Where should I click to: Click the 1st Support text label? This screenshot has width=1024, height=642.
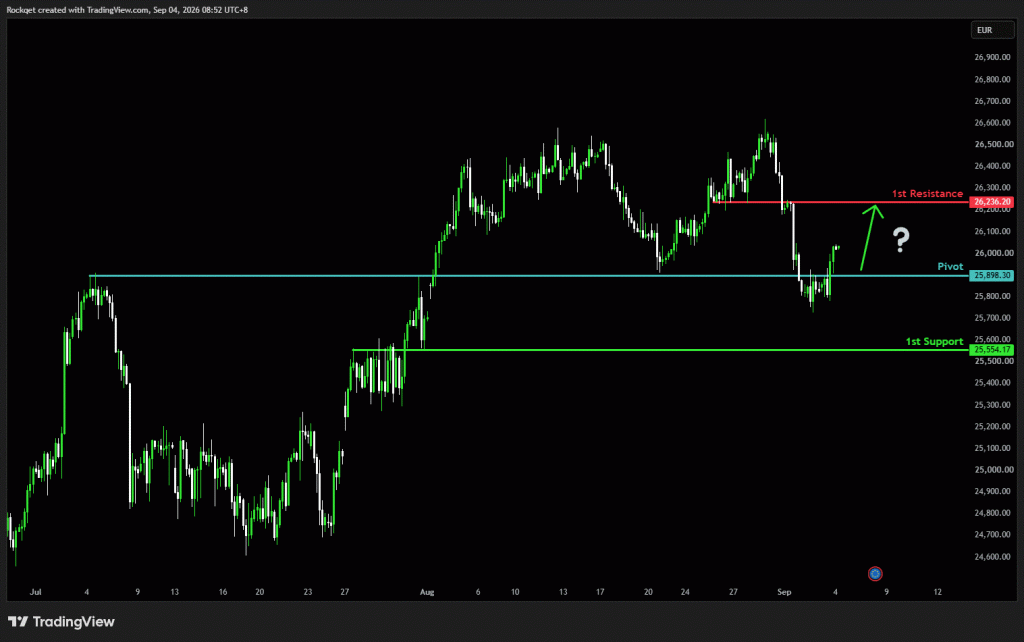(x=934, y=342)
